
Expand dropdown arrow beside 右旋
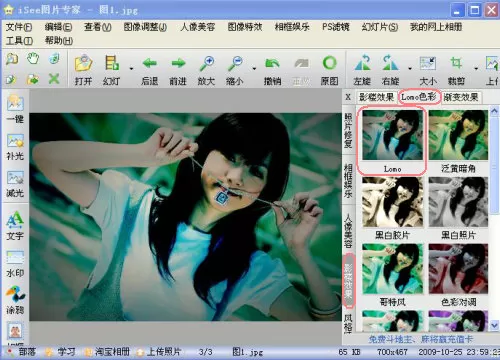click(x=410, y=69)
